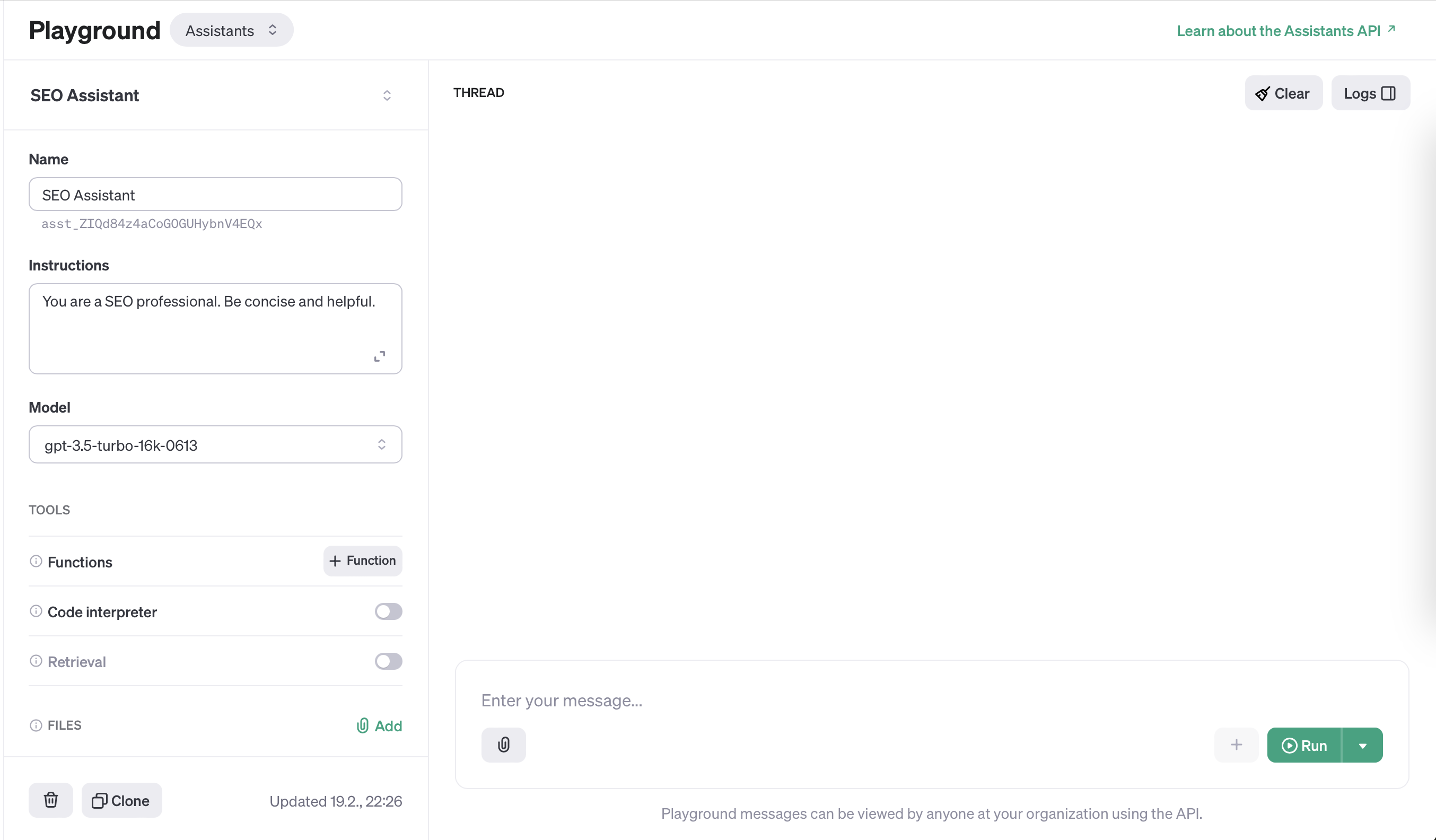Click the FILES info icon

[x=36, y=725]
